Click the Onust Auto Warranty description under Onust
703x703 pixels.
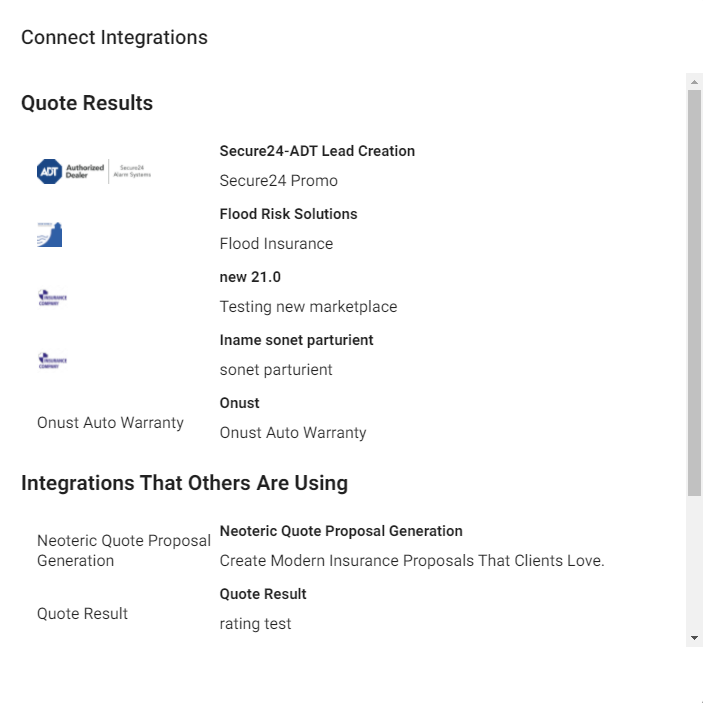pos(293,433)
